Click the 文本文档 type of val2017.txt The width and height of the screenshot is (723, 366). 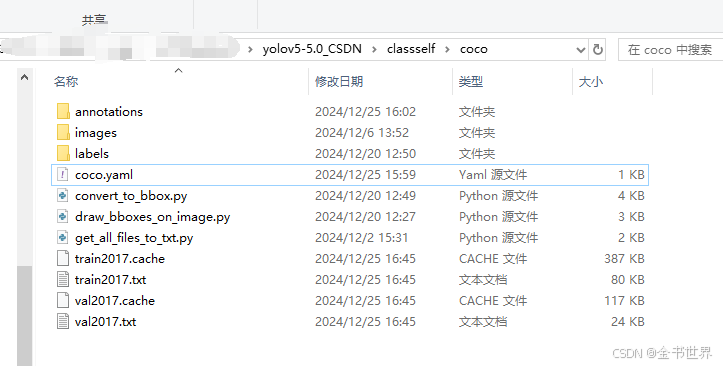coord(483,322)
